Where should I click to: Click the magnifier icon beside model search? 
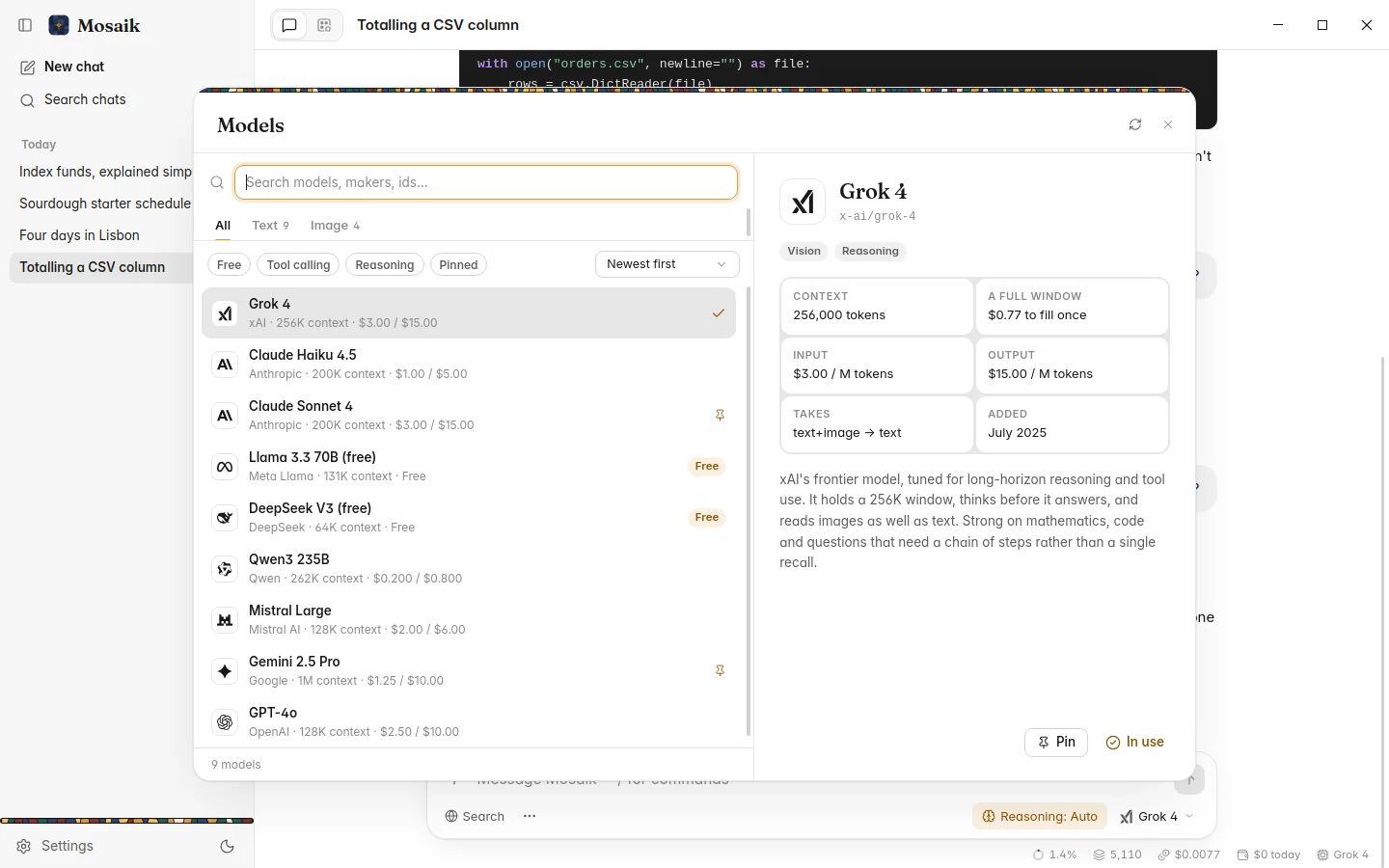[217, 182]
